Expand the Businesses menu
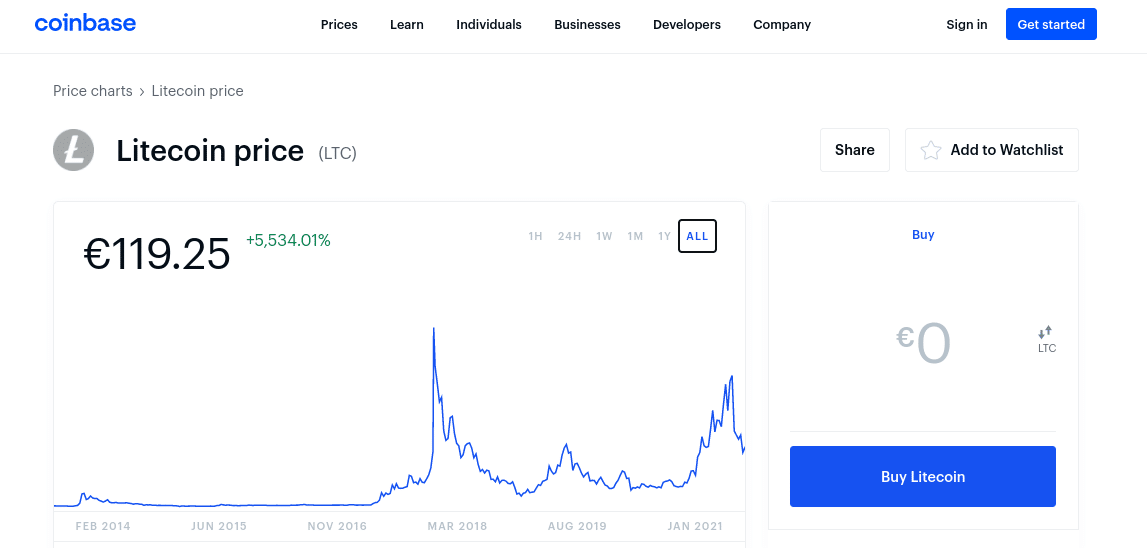Image resolution: width=1147 pixels, height=548 pixels. 587,25
